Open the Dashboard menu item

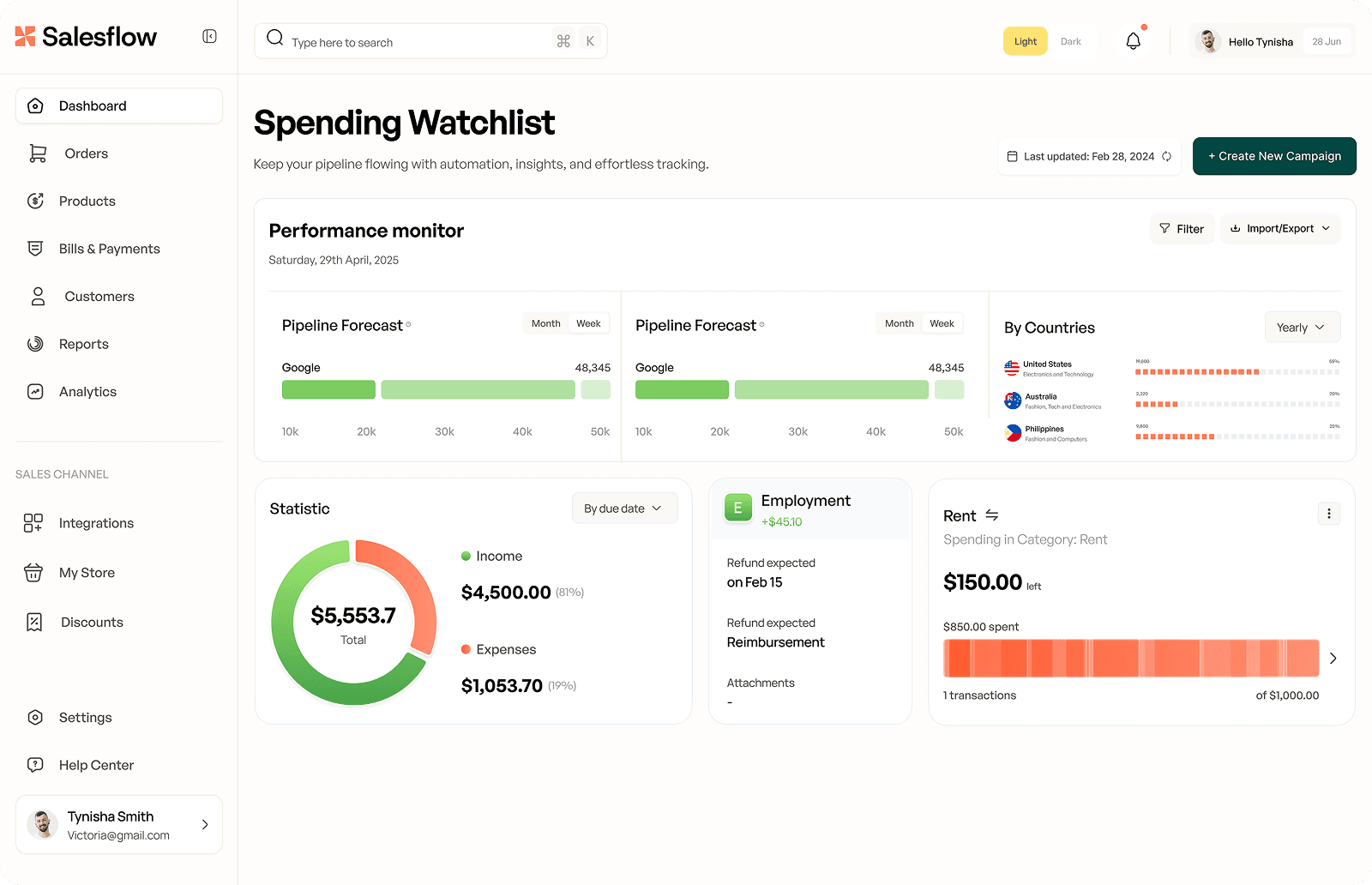pos(119,106)
